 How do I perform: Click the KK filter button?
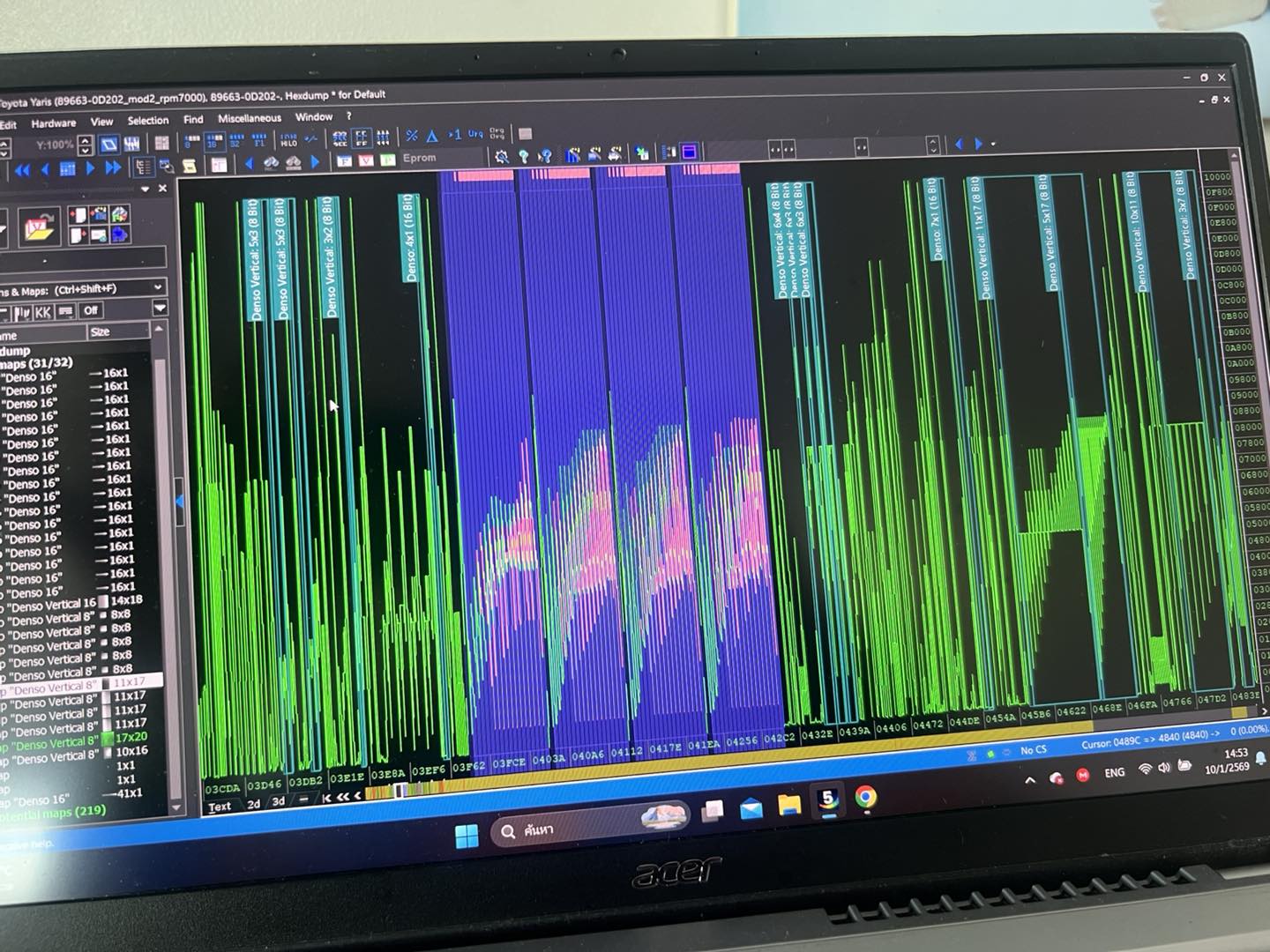(43, 313)
